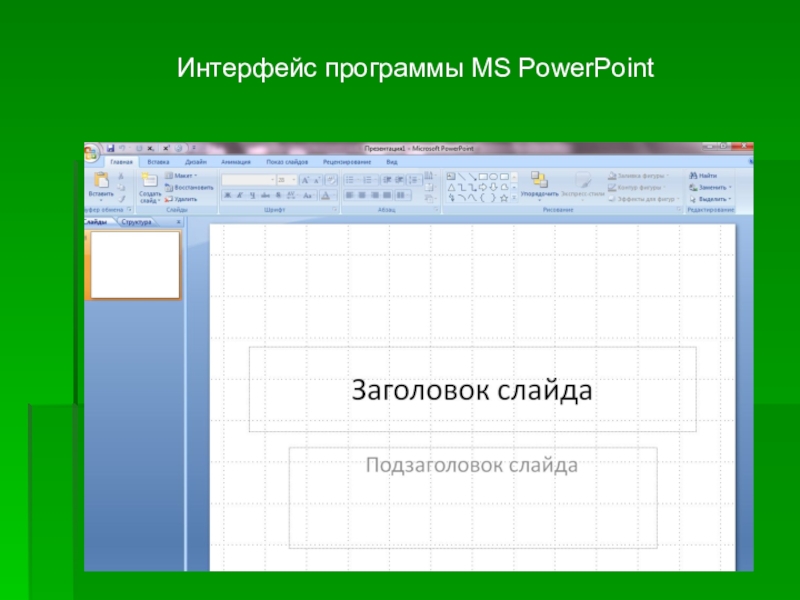Open the font size dropdown
800x600 pixels.
pos(294,180)
